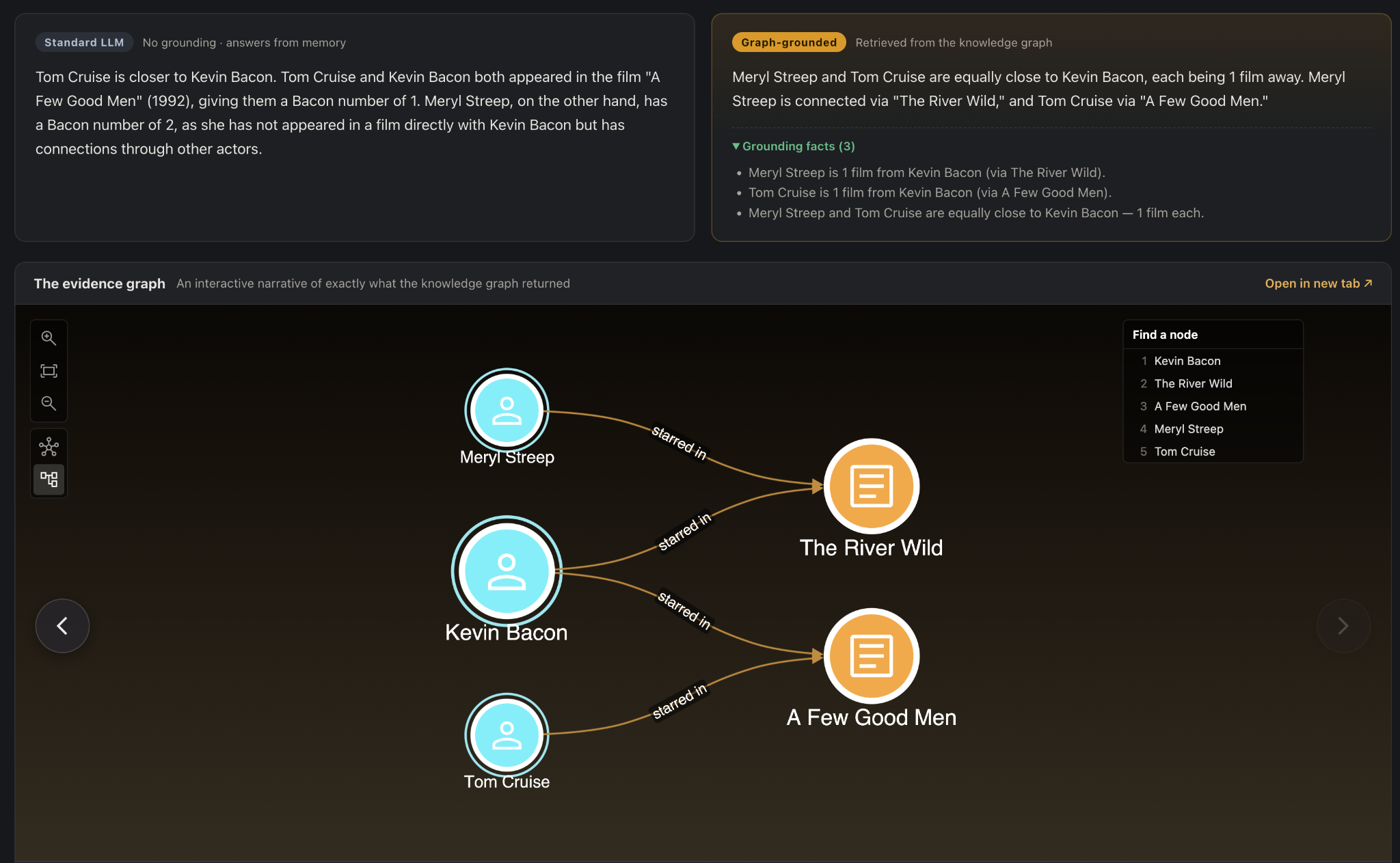
Task: Choose The River Wild in Find a node list
Action: click(1213, 383)
